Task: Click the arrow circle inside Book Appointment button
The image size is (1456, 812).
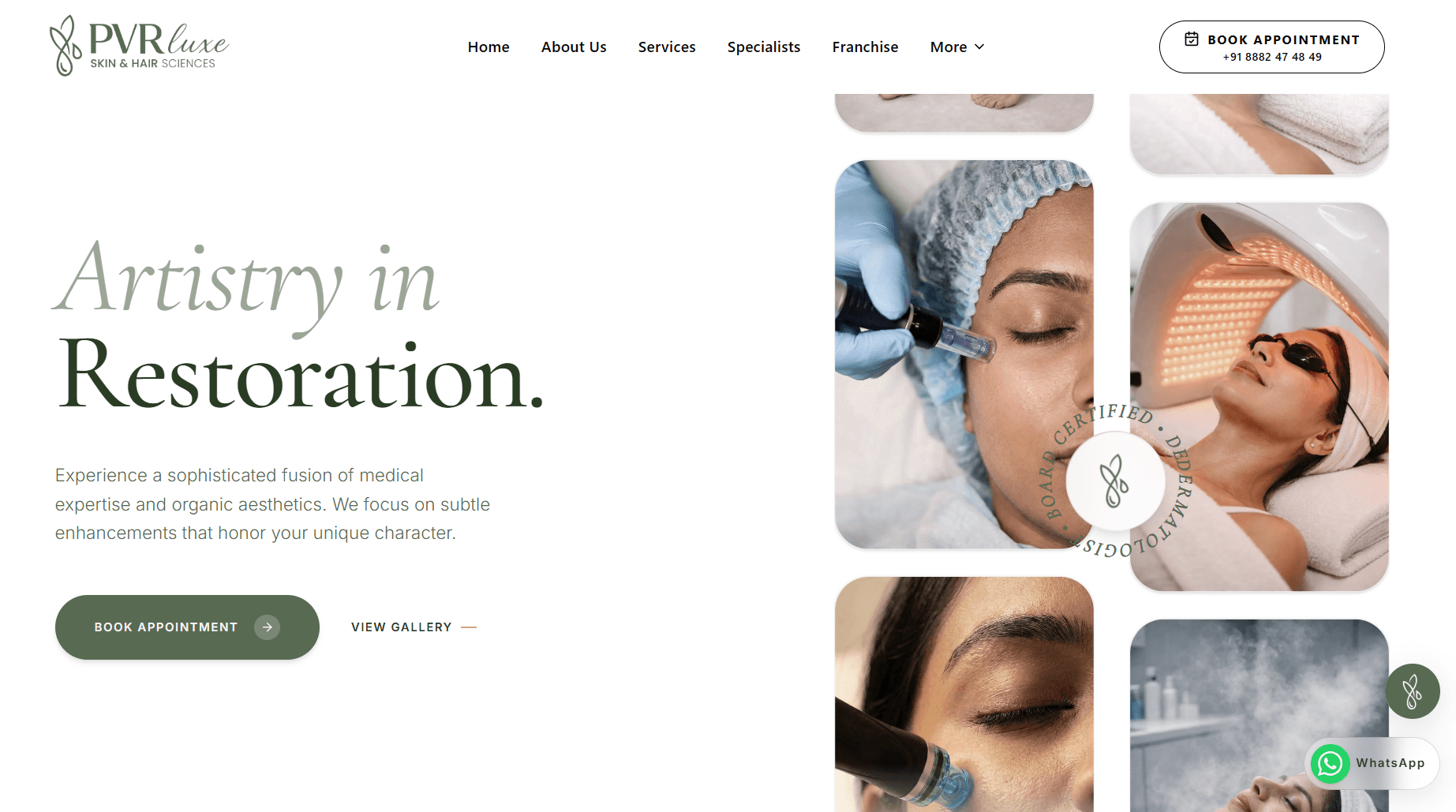Action: (x=268, y=627)
